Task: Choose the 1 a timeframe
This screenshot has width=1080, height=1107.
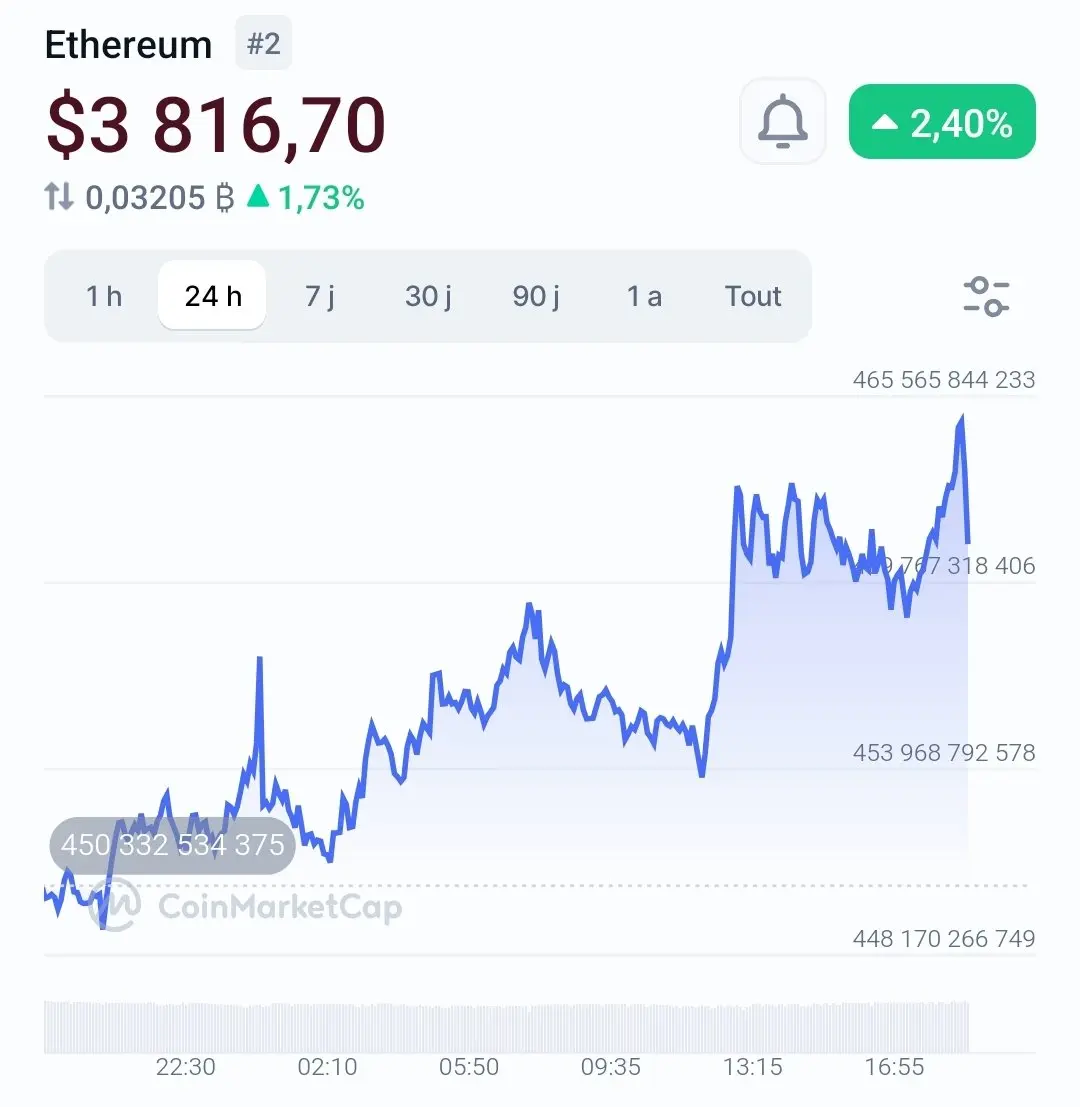Action: pos(644,296)
